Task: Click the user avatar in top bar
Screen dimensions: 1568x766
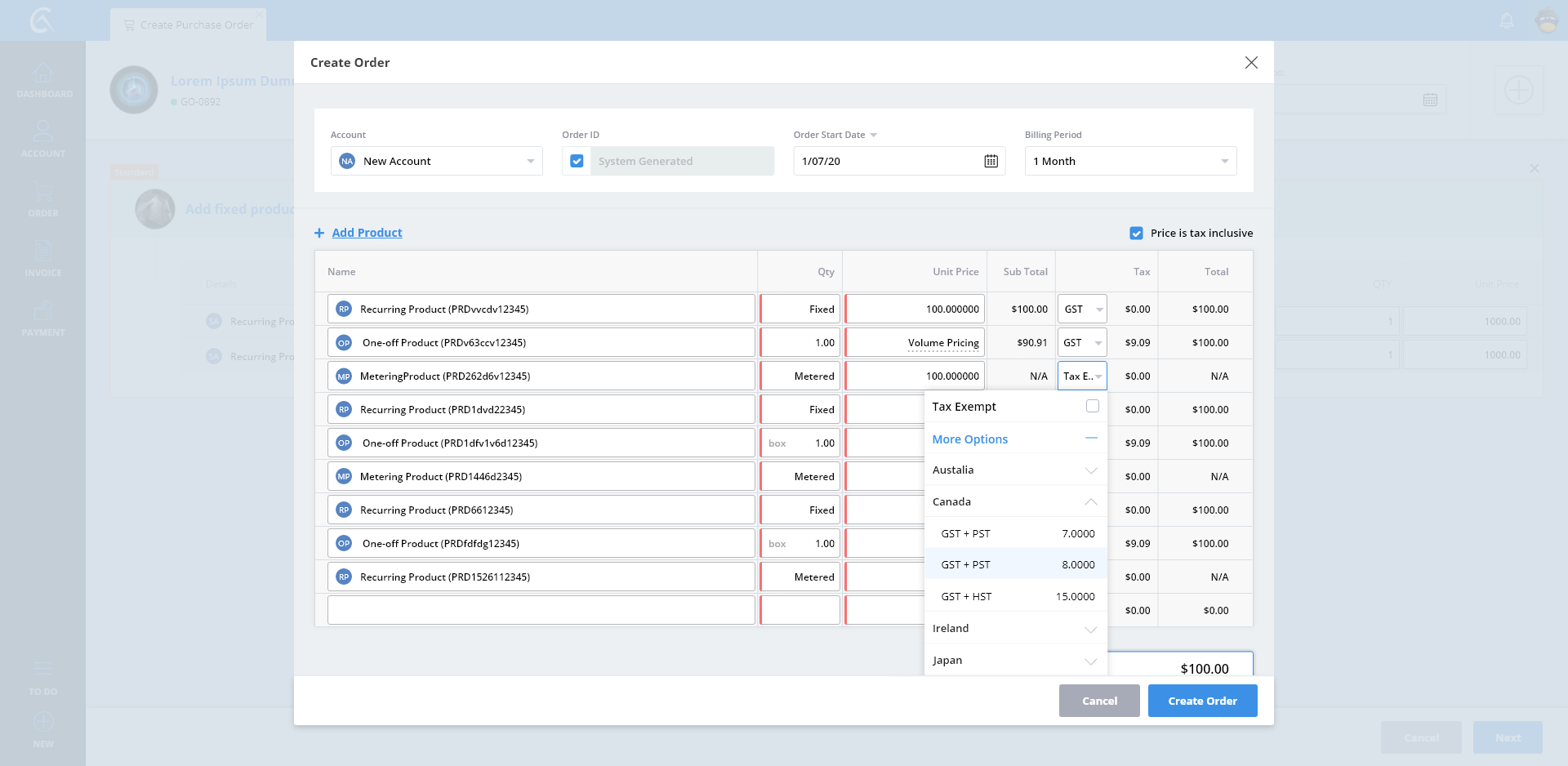Action: tap(1547, 20)
